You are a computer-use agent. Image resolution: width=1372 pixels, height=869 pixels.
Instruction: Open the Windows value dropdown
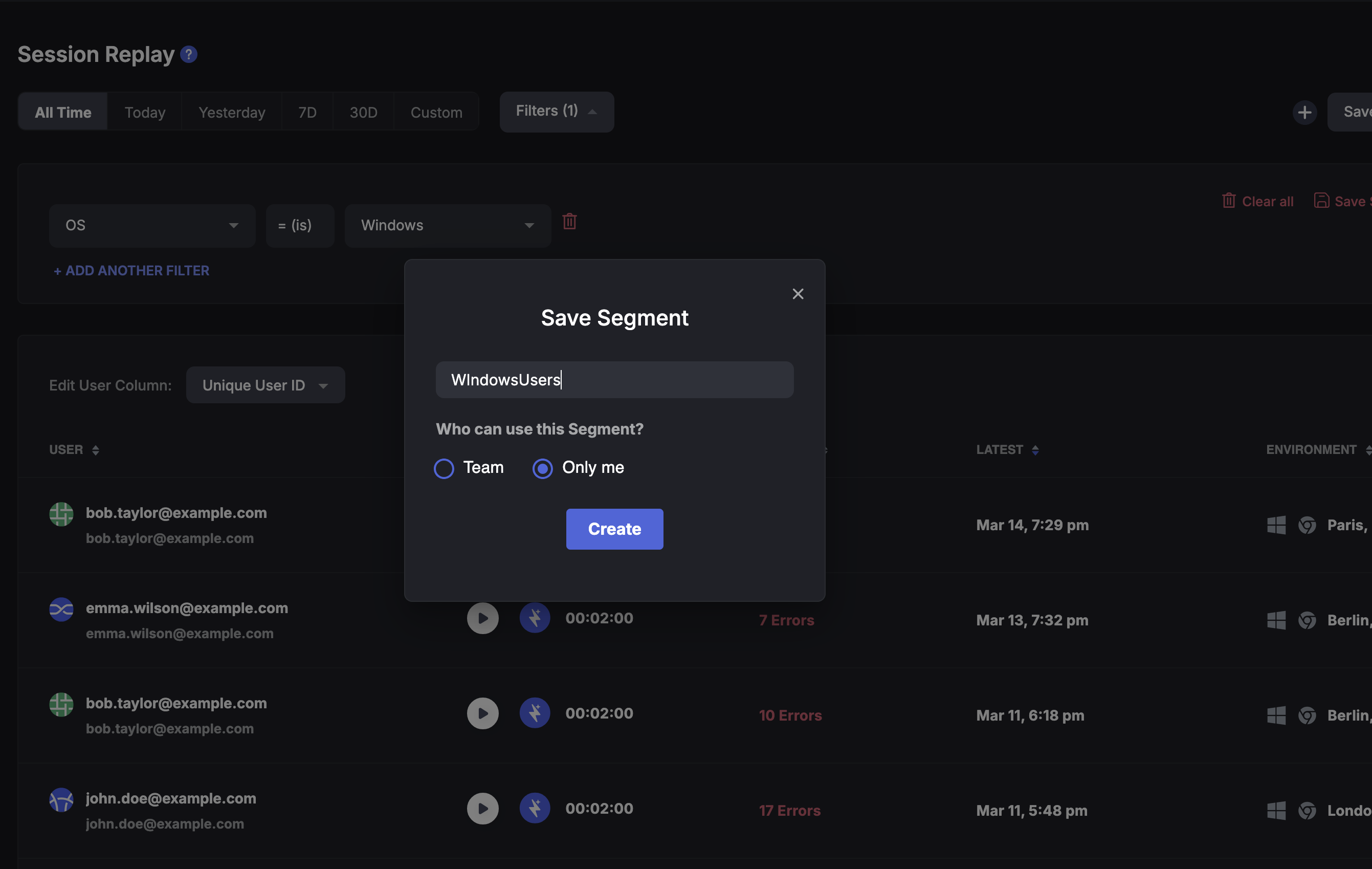tap(447, 226)
